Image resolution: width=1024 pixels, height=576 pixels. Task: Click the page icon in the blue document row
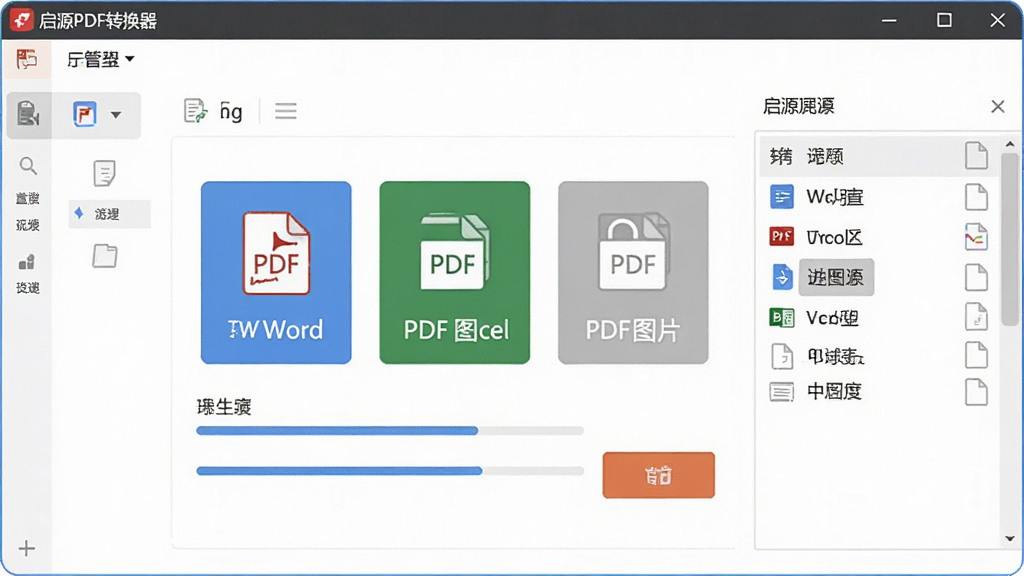coord(976,197)
